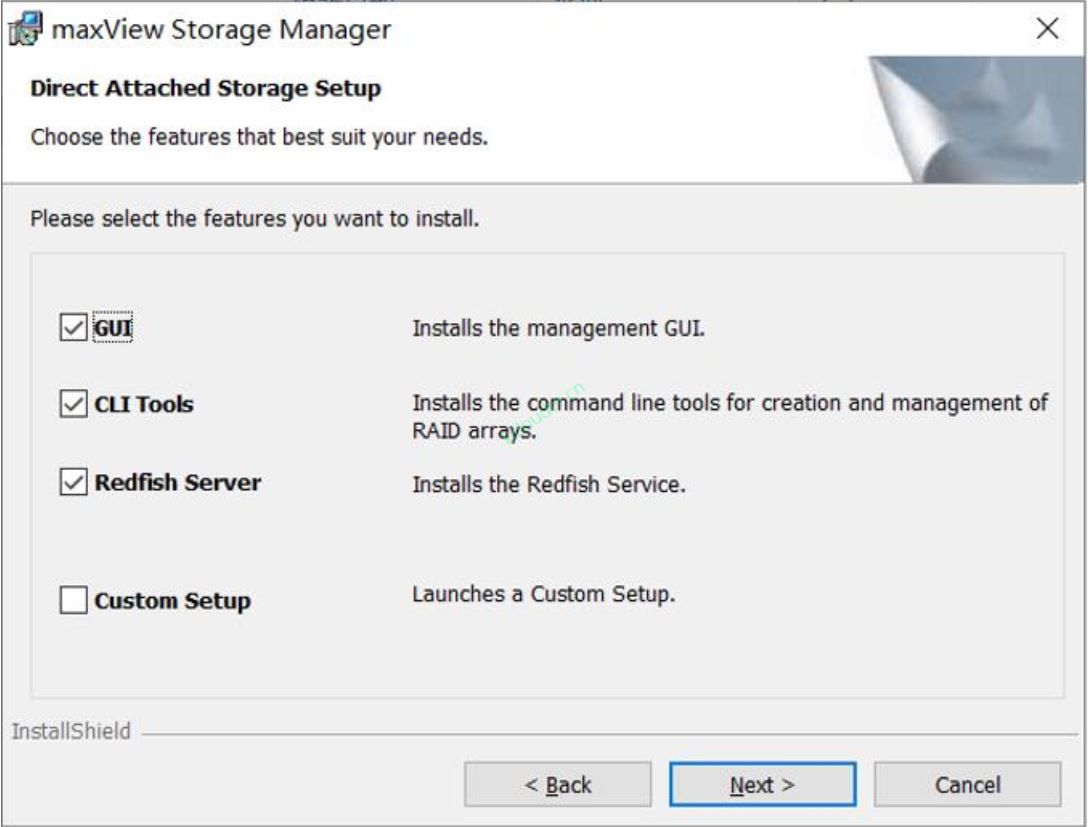The width and height of the screenshot is (1088, 827).
Task: Close the maxView Storage Manager window
Action: click(x=1047, y=28)
